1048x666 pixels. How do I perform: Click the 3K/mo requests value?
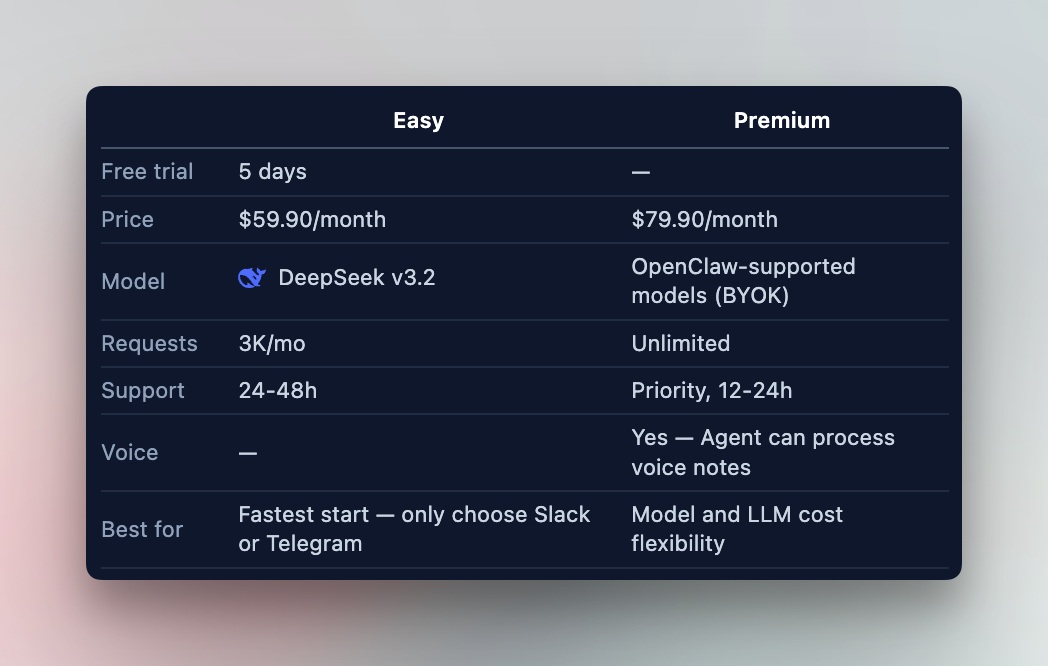272,344
